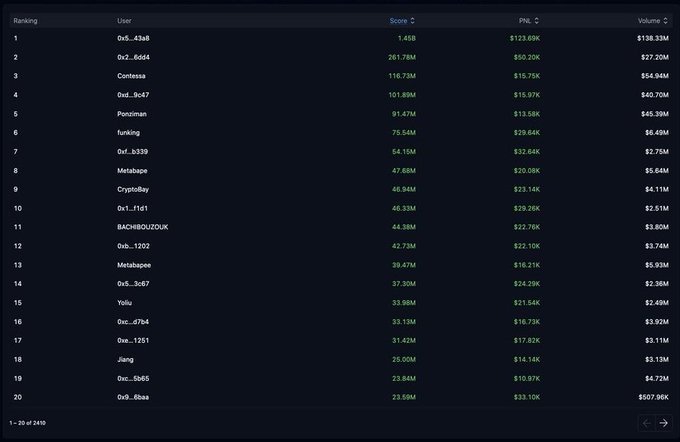Select user BACHIBOUZOUK

click(142, 227)
